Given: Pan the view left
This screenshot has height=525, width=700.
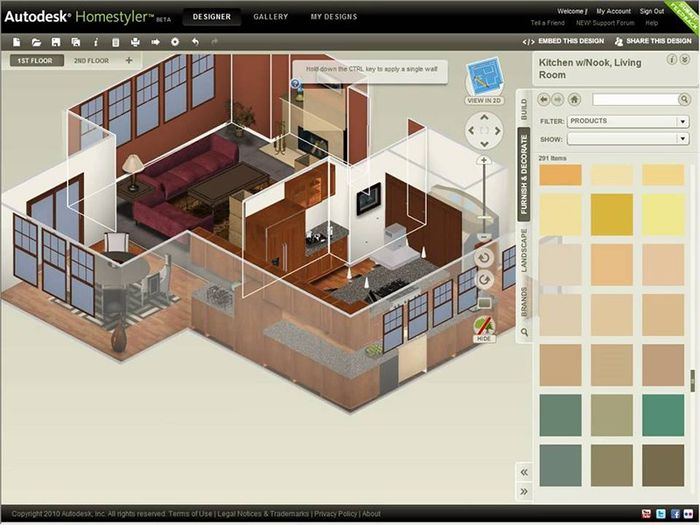Looking at the screenshot, I should click(471, 130).
